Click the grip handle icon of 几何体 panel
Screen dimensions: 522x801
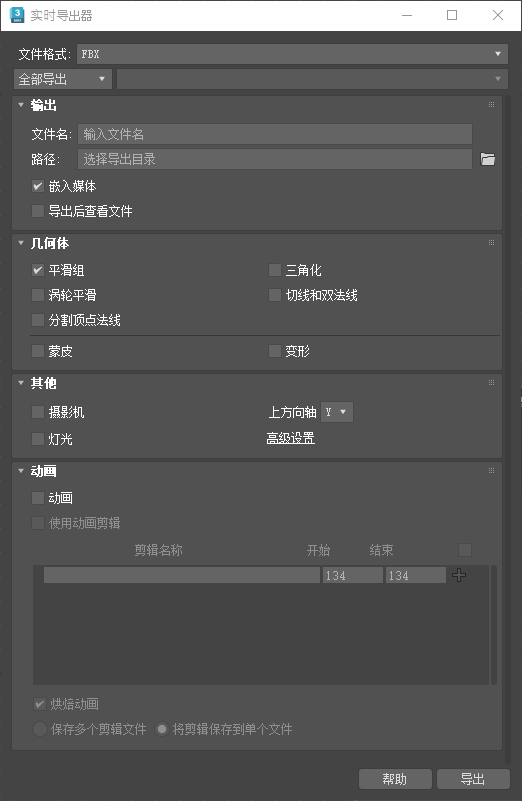[x=491, y=243]
